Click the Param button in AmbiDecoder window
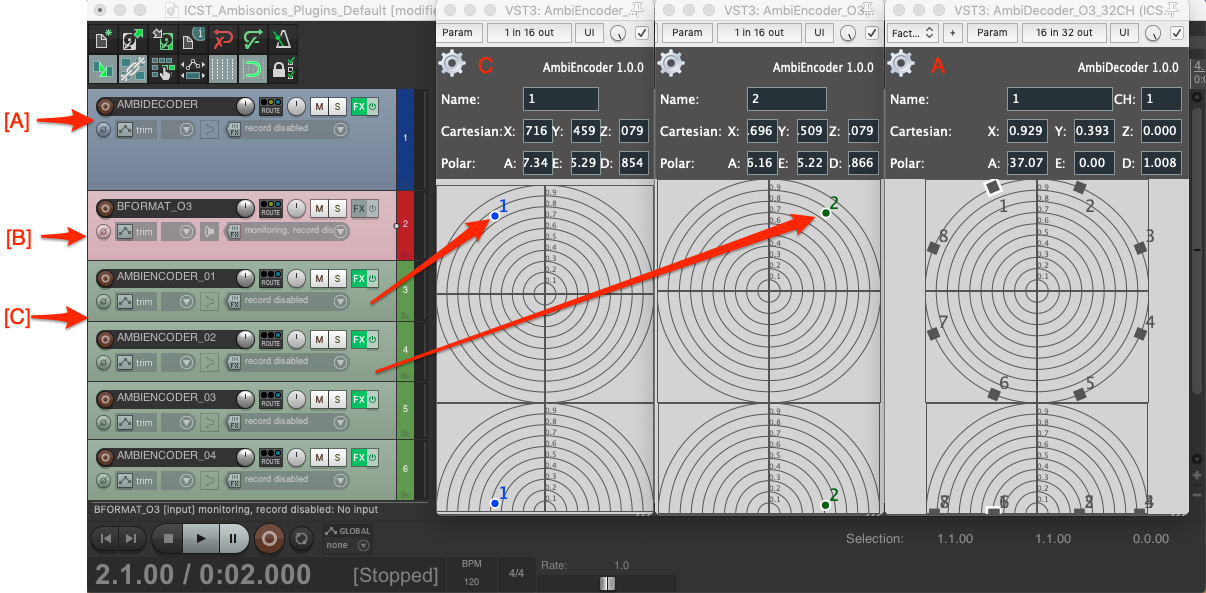Screen dimensions: 1206x593 [x=991, y=33]
